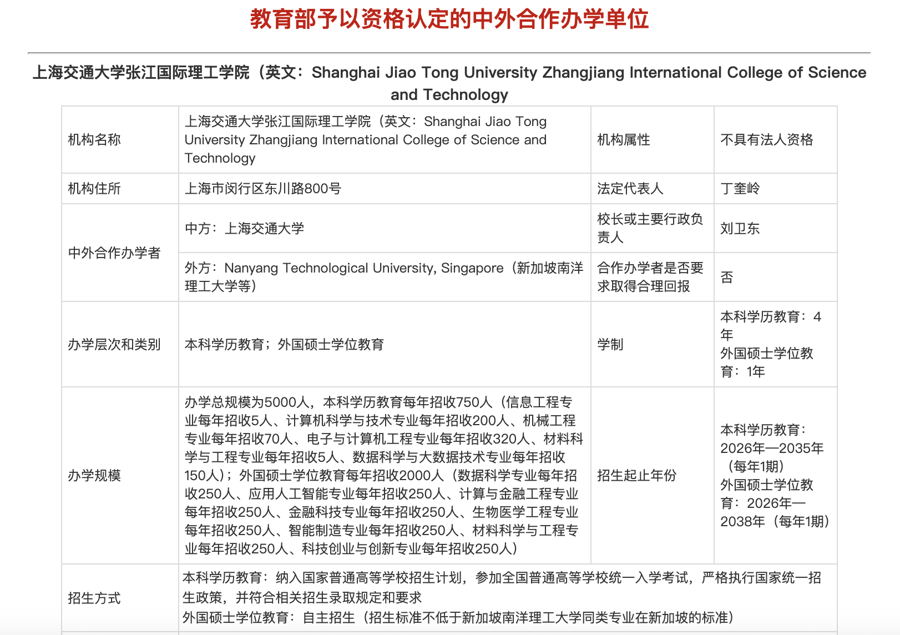
Task: Select the text 不具有法人资格
Action: [767, 140]
